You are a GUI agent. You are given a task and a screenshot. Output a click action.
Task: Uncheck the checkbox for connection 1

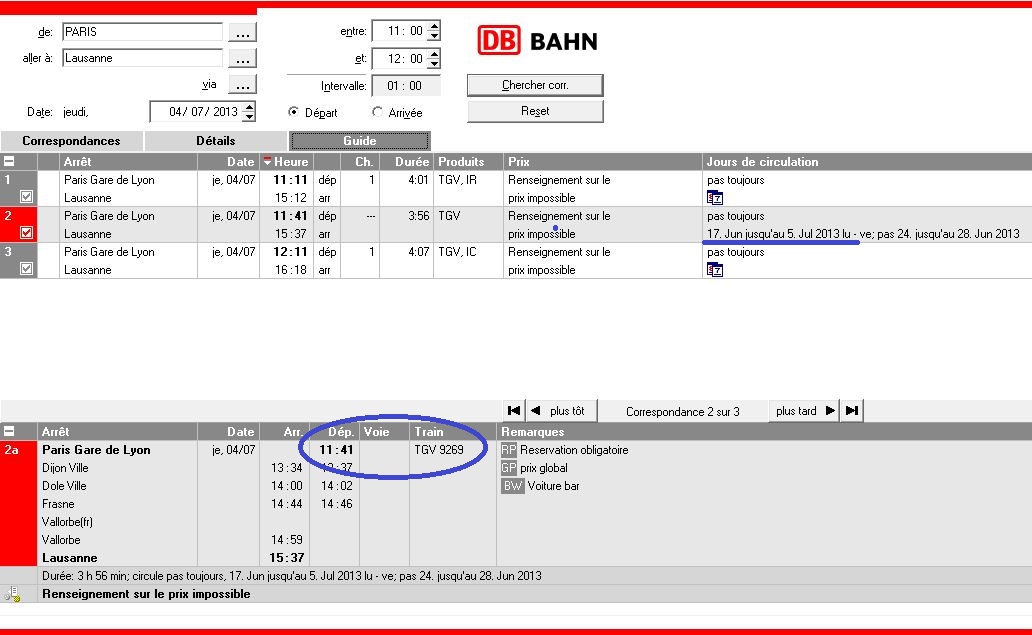[x=26, y=196]
